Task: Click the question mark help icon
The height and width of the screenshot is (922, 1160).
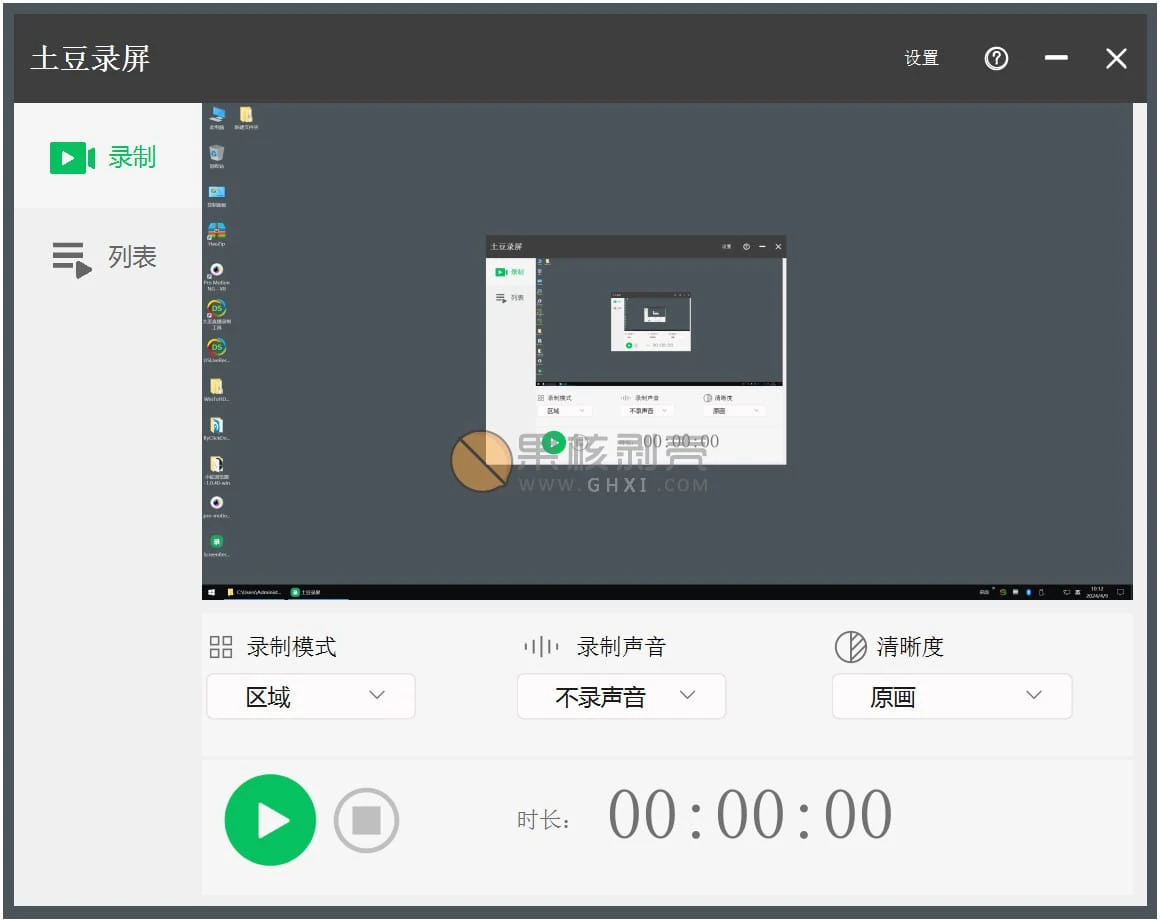Action: point(996,59)
